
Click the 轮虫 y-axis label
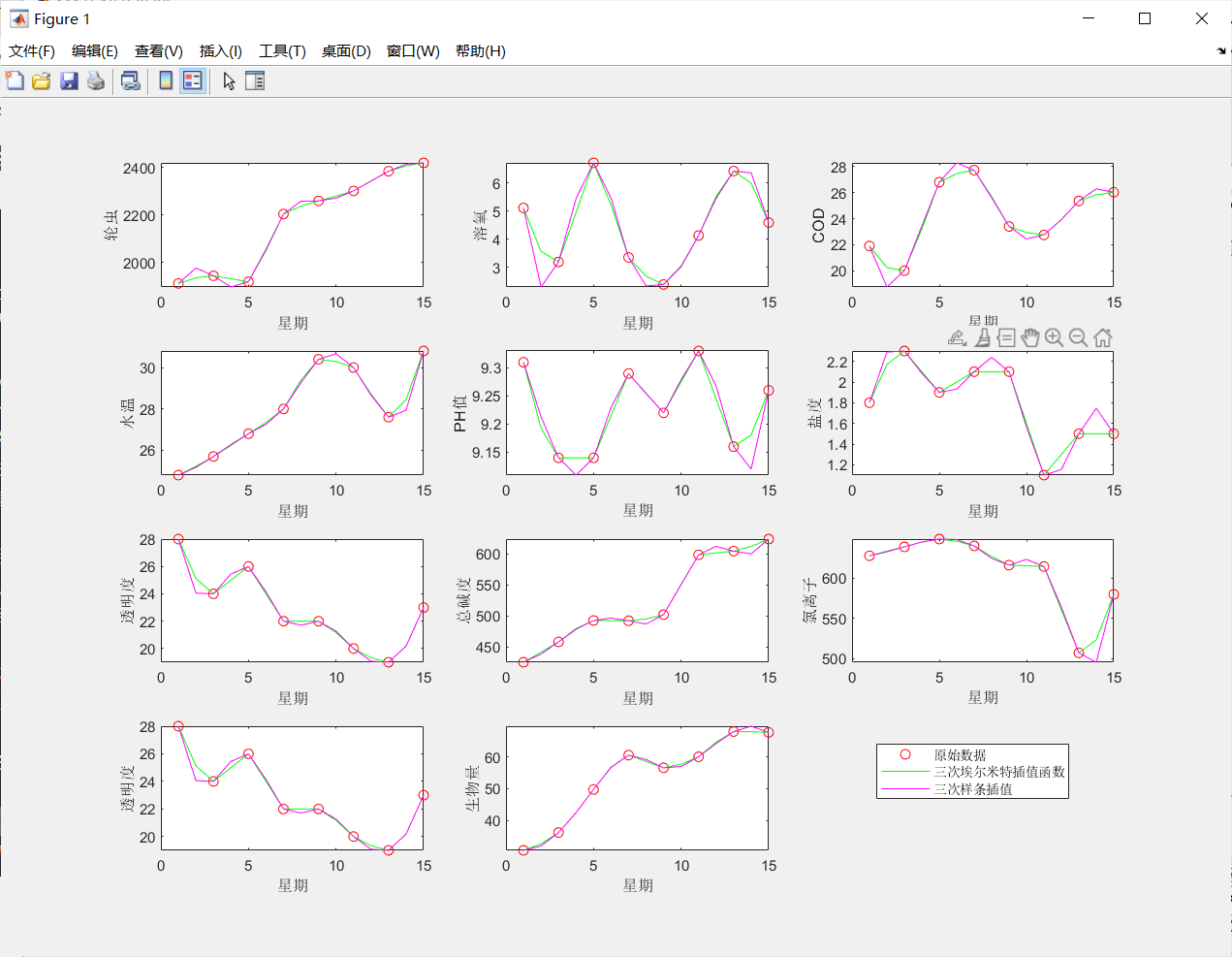click(x=111, y=225)
